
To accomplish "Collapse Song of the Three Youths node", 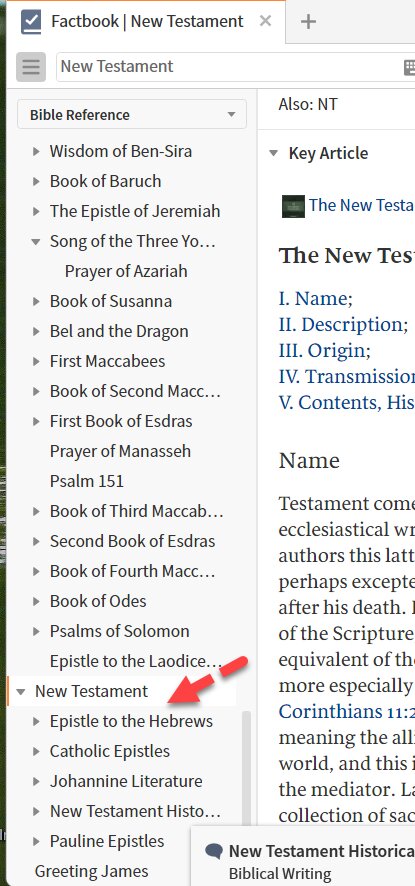I will coord(36,241).
